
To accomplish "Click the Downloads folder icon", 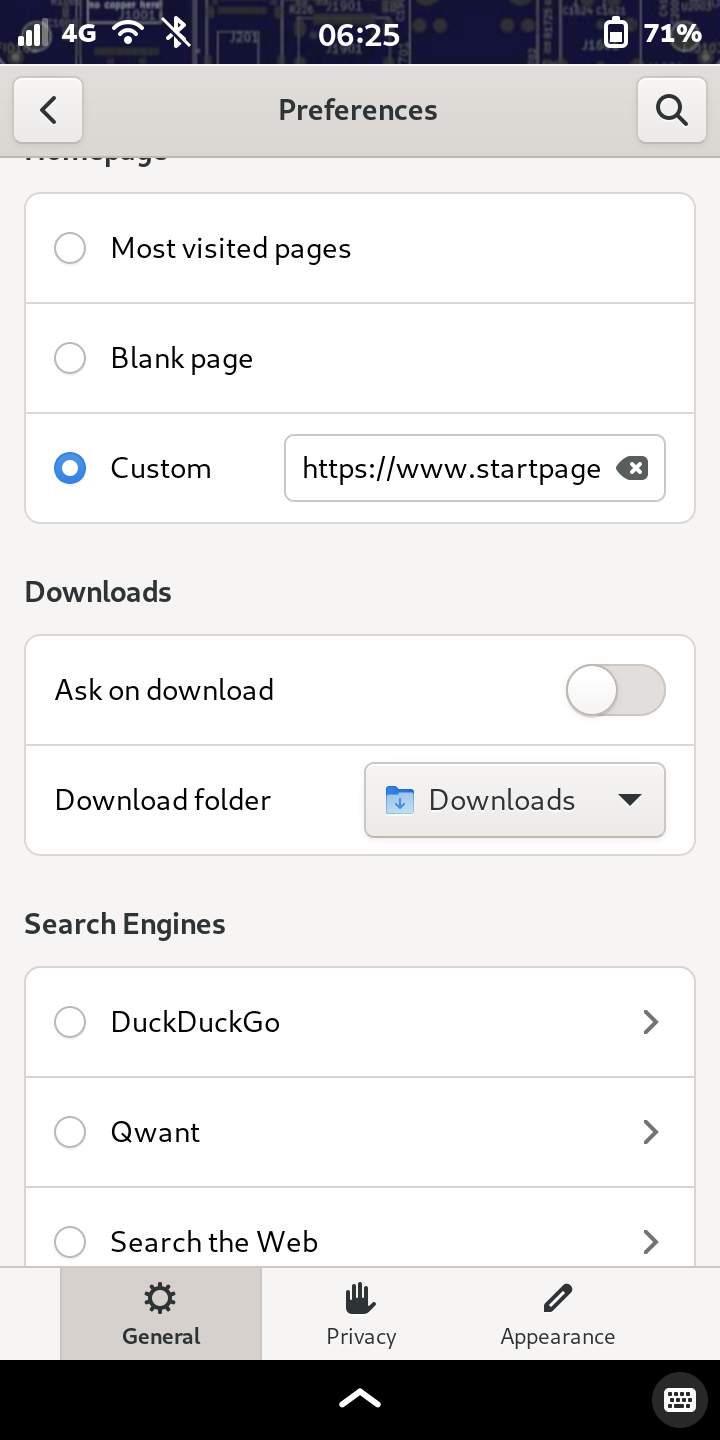I will pos(400,800).
